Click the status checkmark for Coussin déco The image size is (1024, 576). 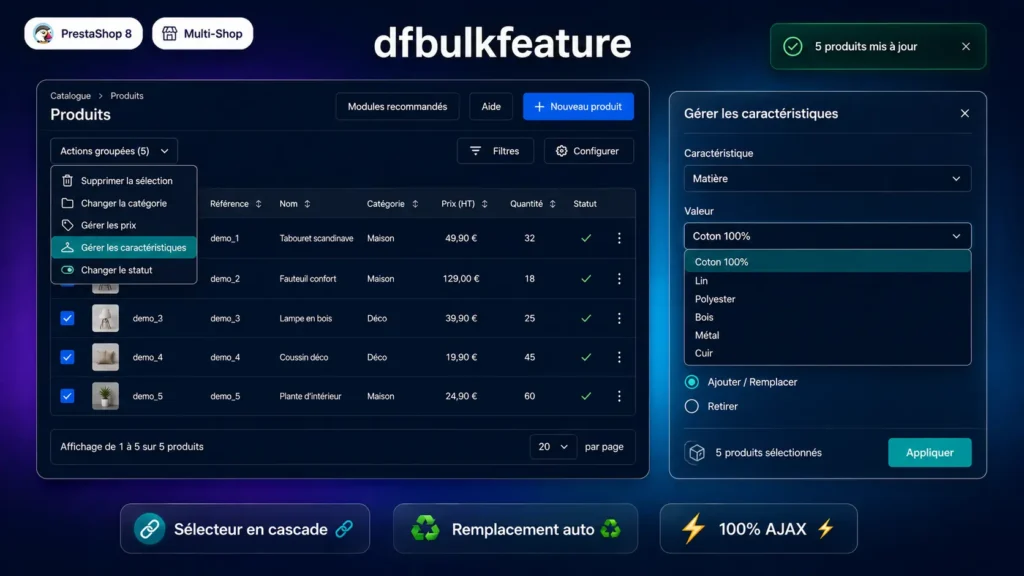[586, 357]
